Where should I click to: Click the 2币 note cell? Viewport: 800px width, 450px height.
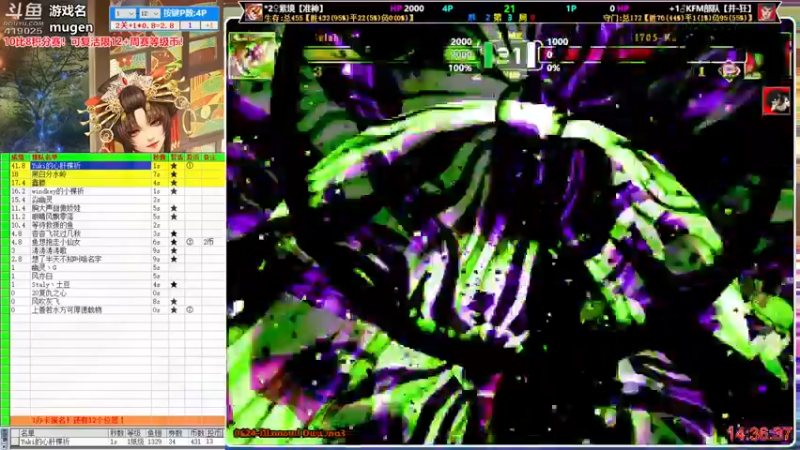(x=209, y=242)
